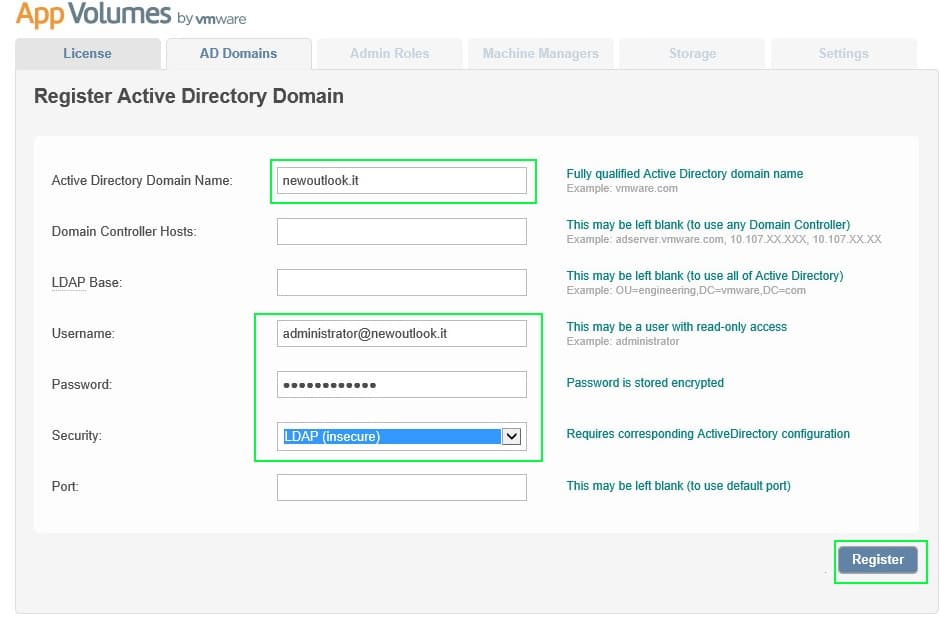The width and height of the screenshot is (947, 632).
Task: Click the Port input field
Action: tap(401, 487)
